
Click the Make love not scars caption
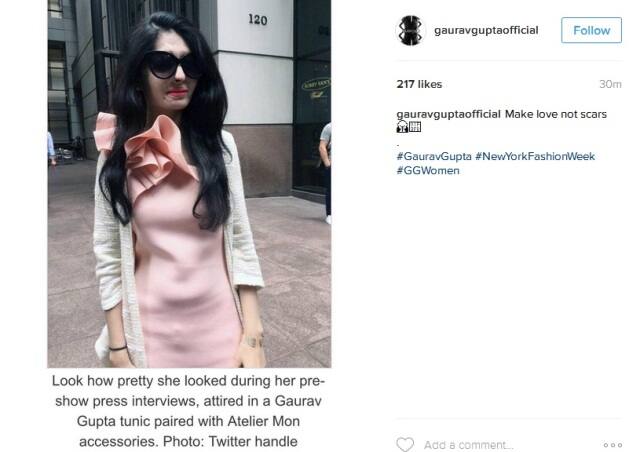tap(556, 114)
